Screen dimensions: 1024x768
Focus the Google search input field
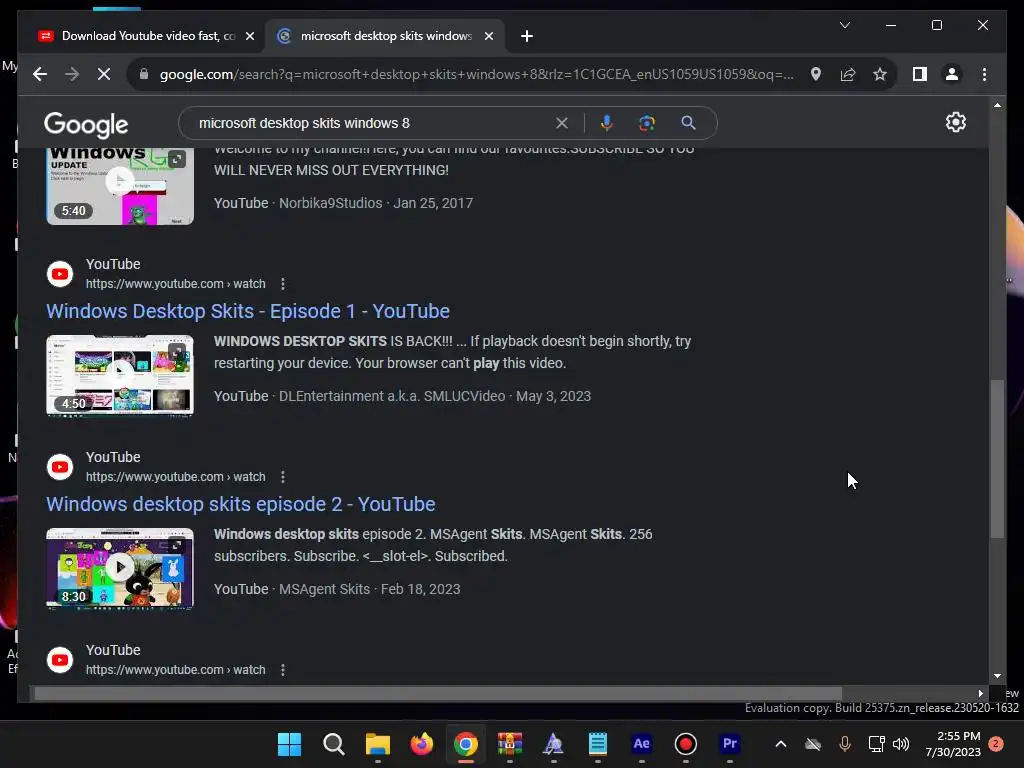(372, 123)
